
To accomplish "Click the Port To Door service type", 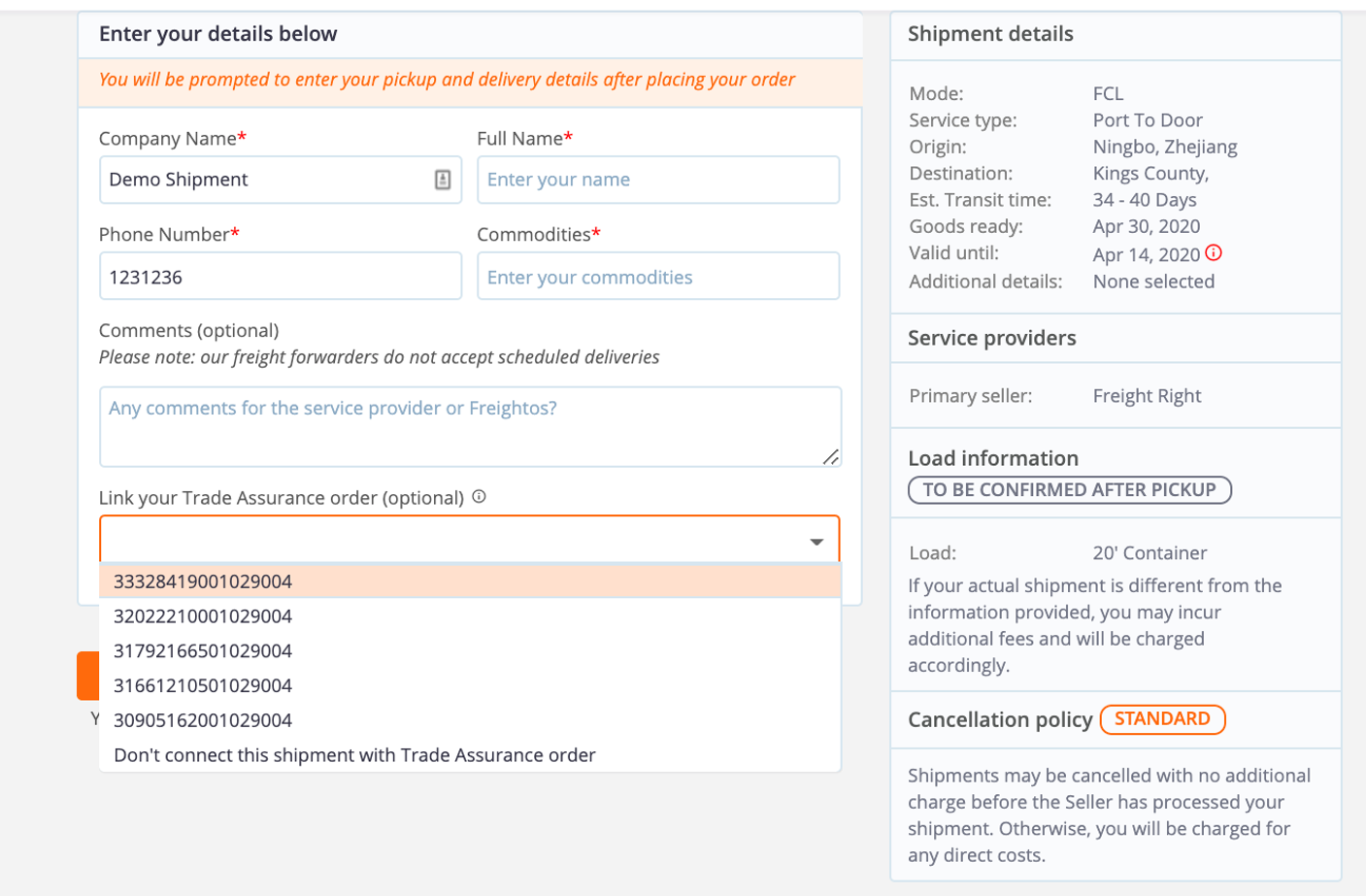I will 1148,120.
